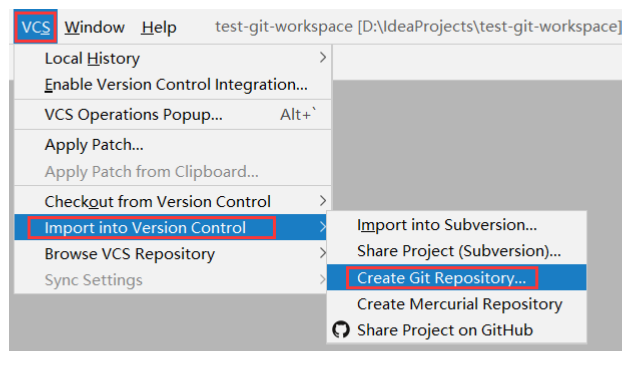Expand the Sync Settings submenu arrow
Screen dimensions: 624x366
pyautogui.click(x=323, y=279)
